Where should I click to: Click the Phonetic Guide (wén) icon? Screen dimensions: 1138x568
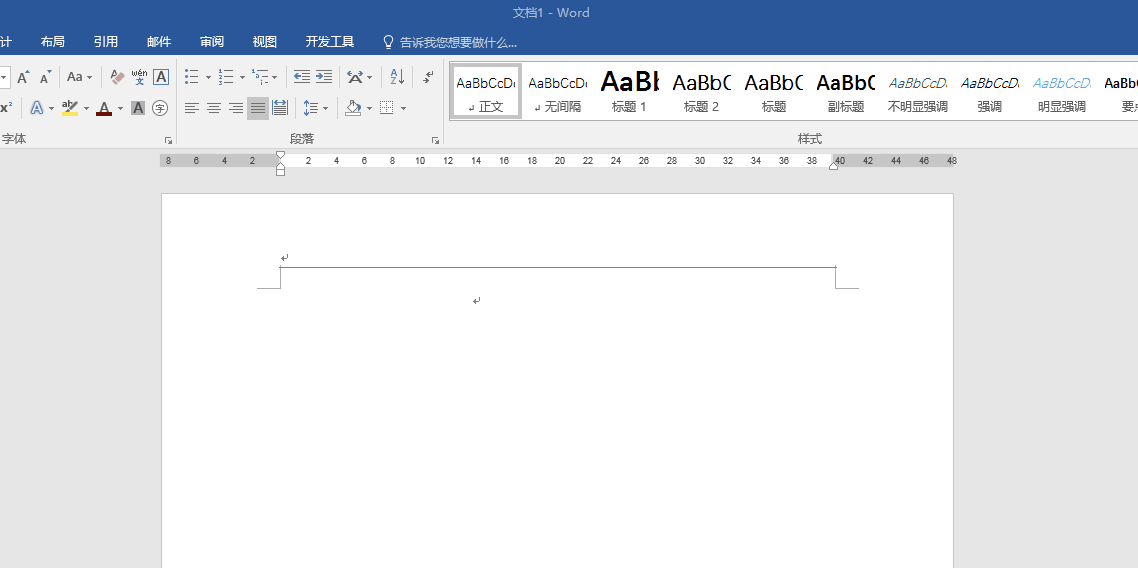coord(139,77)
